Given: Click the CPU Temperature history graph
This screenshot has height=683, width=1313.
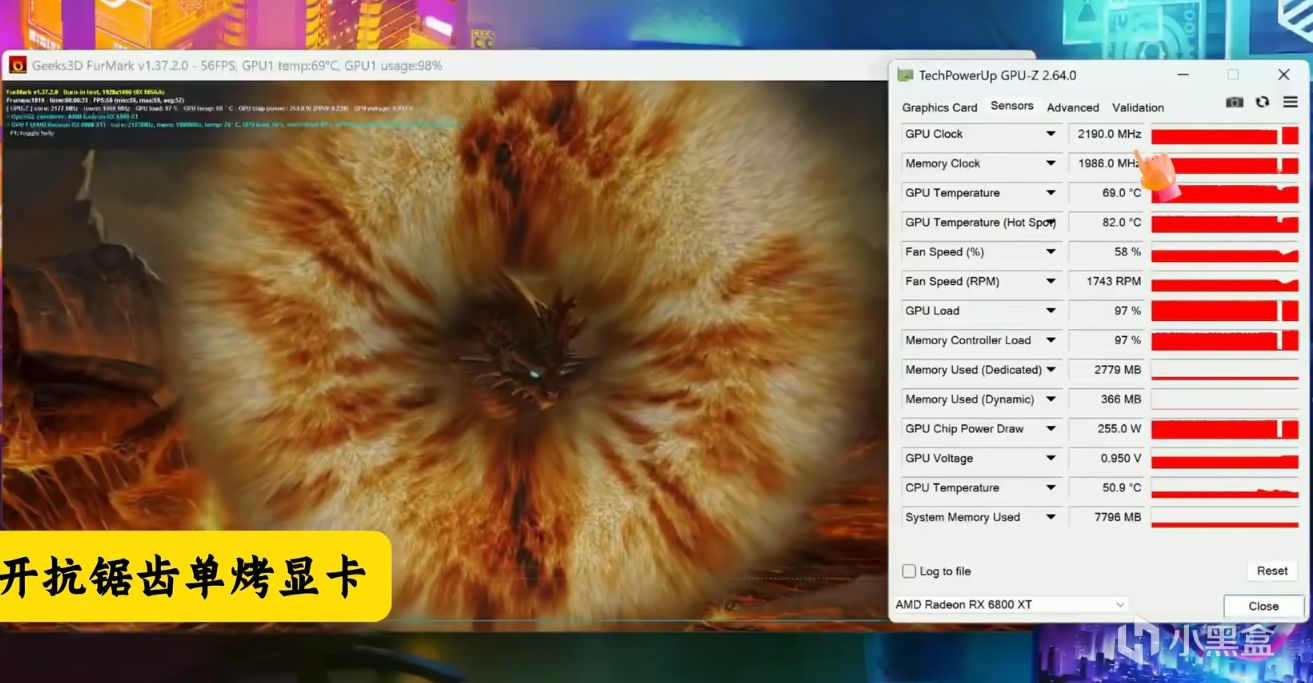Looking at the screenshot, I should tap(1225, 488).
